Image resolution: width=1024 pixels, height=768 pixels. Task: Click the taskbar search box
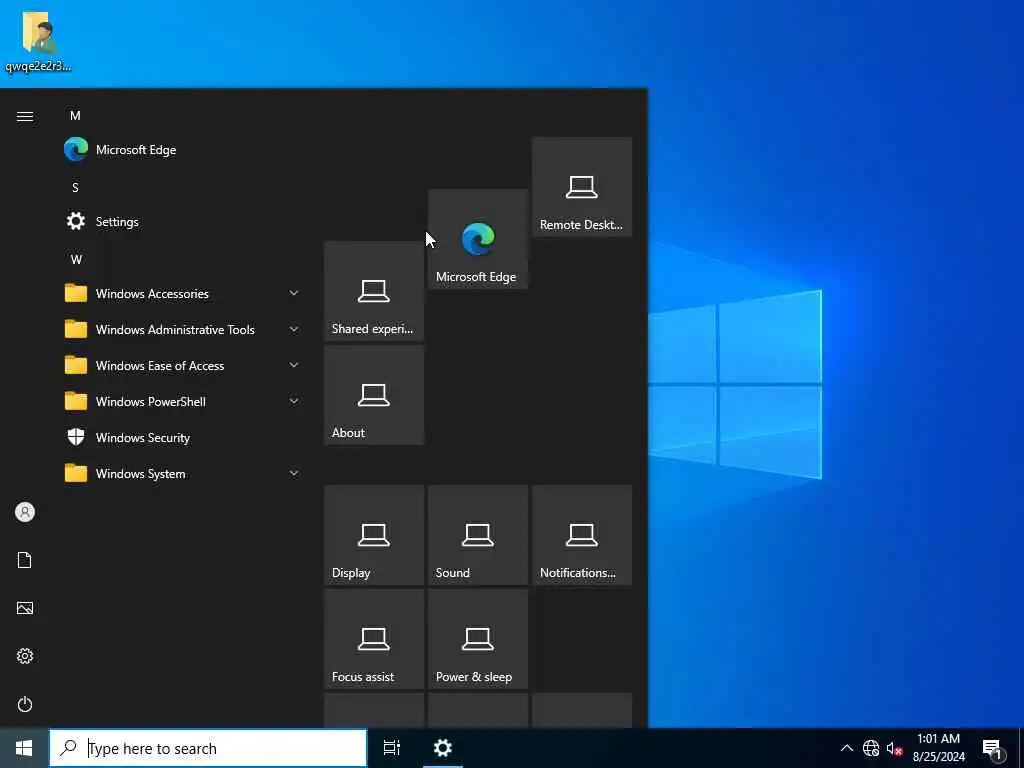(x=208, y=748)
